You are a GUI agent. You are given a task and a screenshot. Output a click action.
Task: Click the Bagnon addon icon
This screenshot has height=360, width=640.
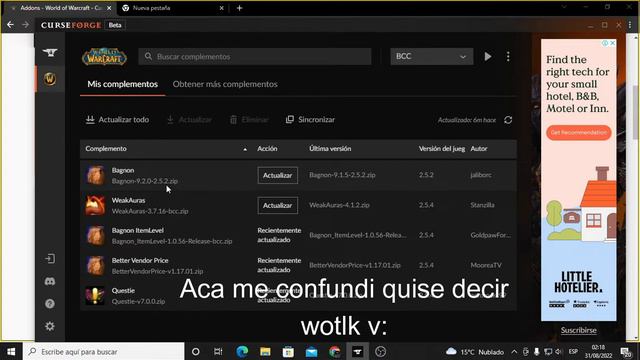[95, 176]
